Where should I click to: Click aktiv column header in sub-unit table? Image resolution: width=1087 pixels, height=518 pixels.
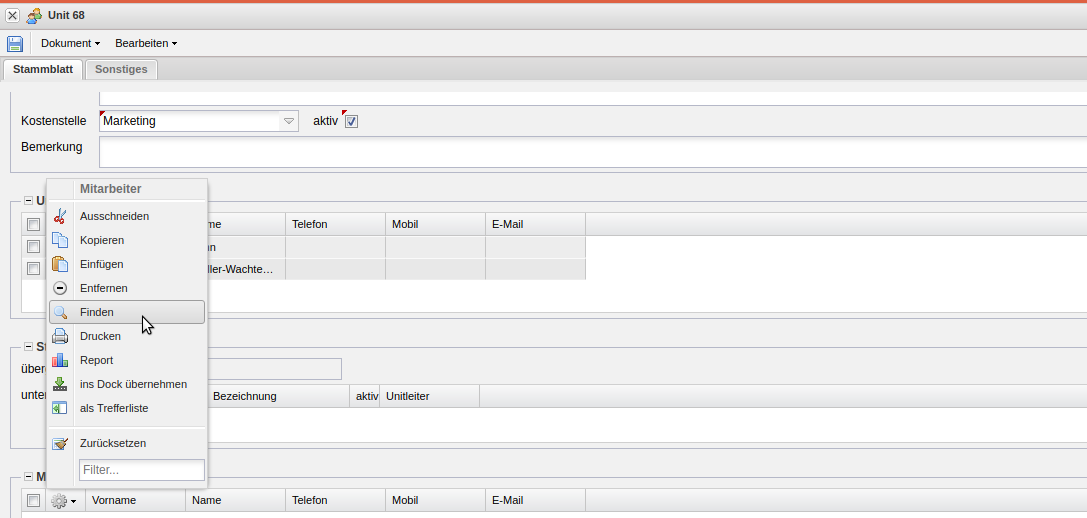point(365,396)
